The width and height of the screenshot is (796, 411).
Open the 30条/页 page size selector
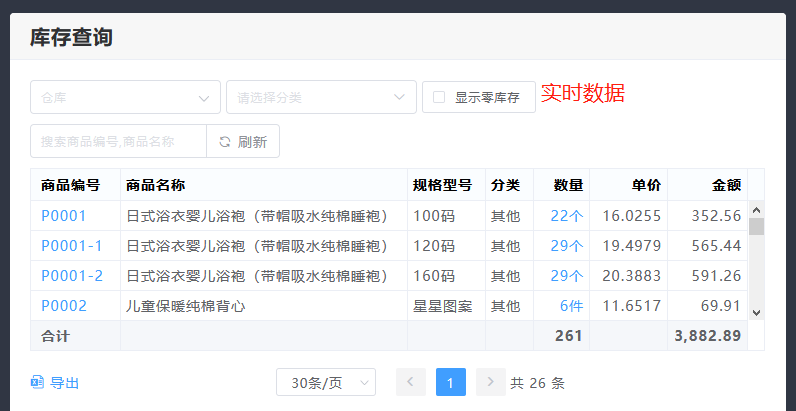(325, 383)
